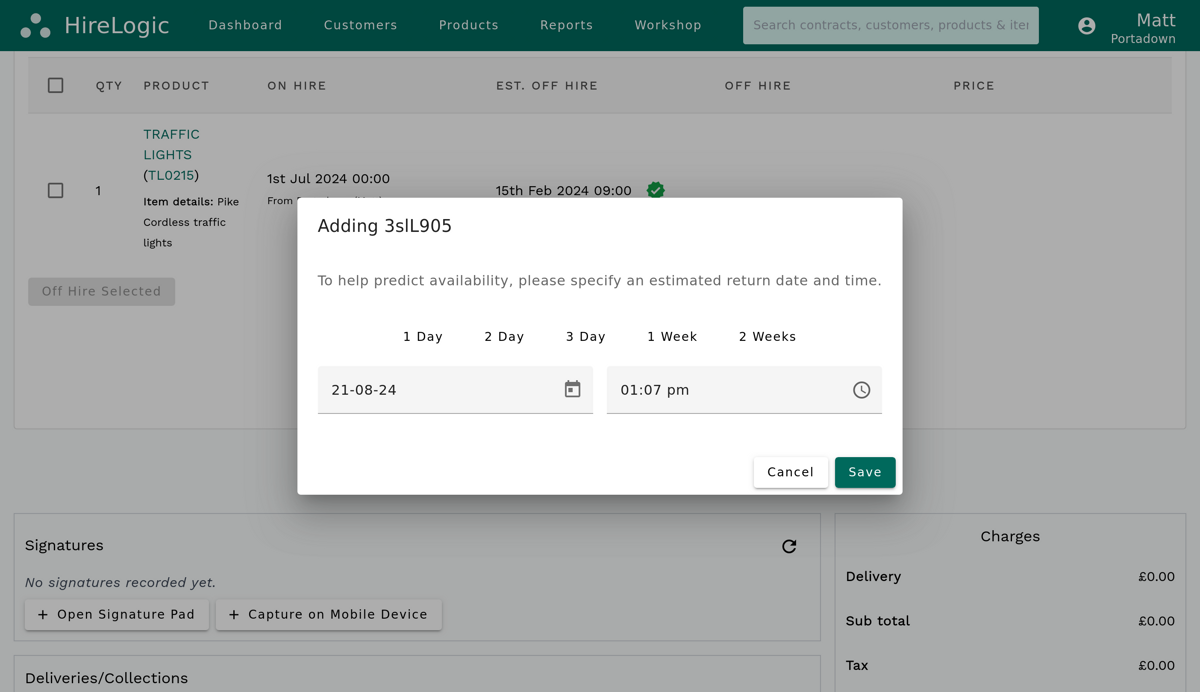Check the Traffic Lights row checkbox

[x=55, y=190]
